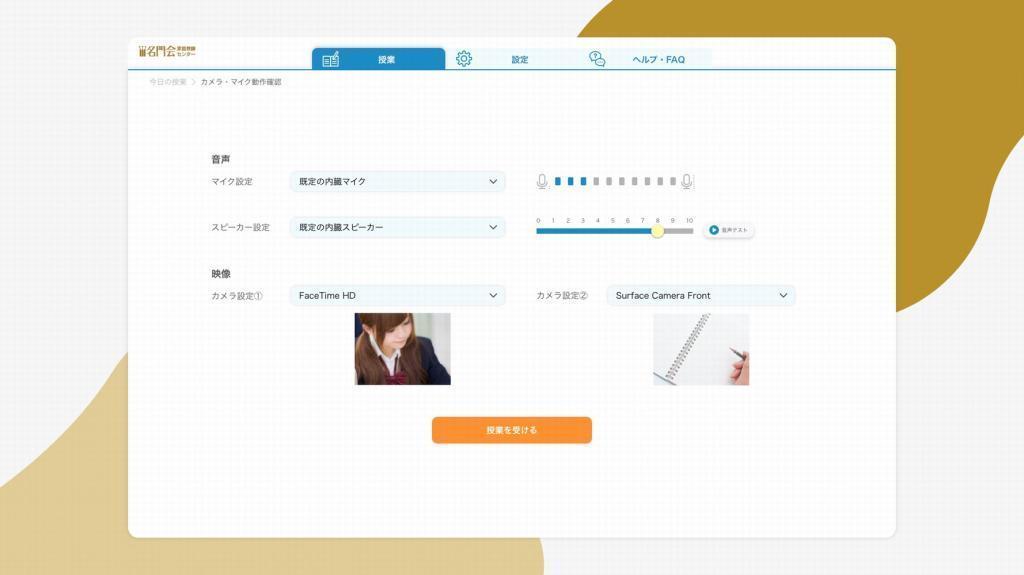Click the スピーカー設定 label

point(240,227)
